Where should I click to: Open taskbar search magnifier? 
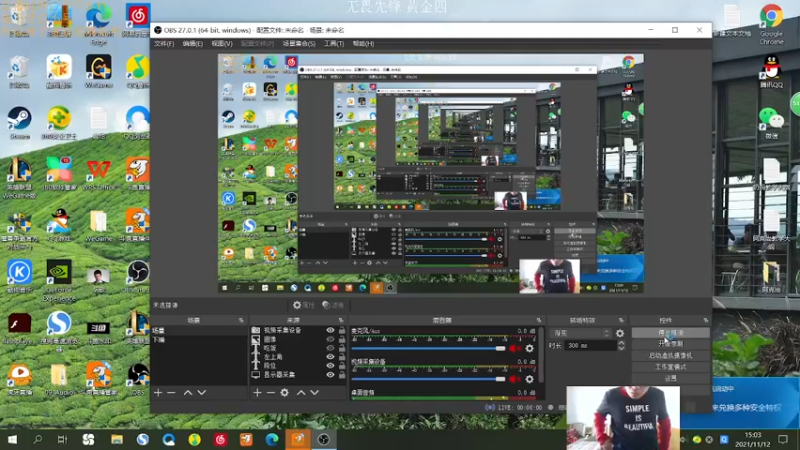click(37, 439)
